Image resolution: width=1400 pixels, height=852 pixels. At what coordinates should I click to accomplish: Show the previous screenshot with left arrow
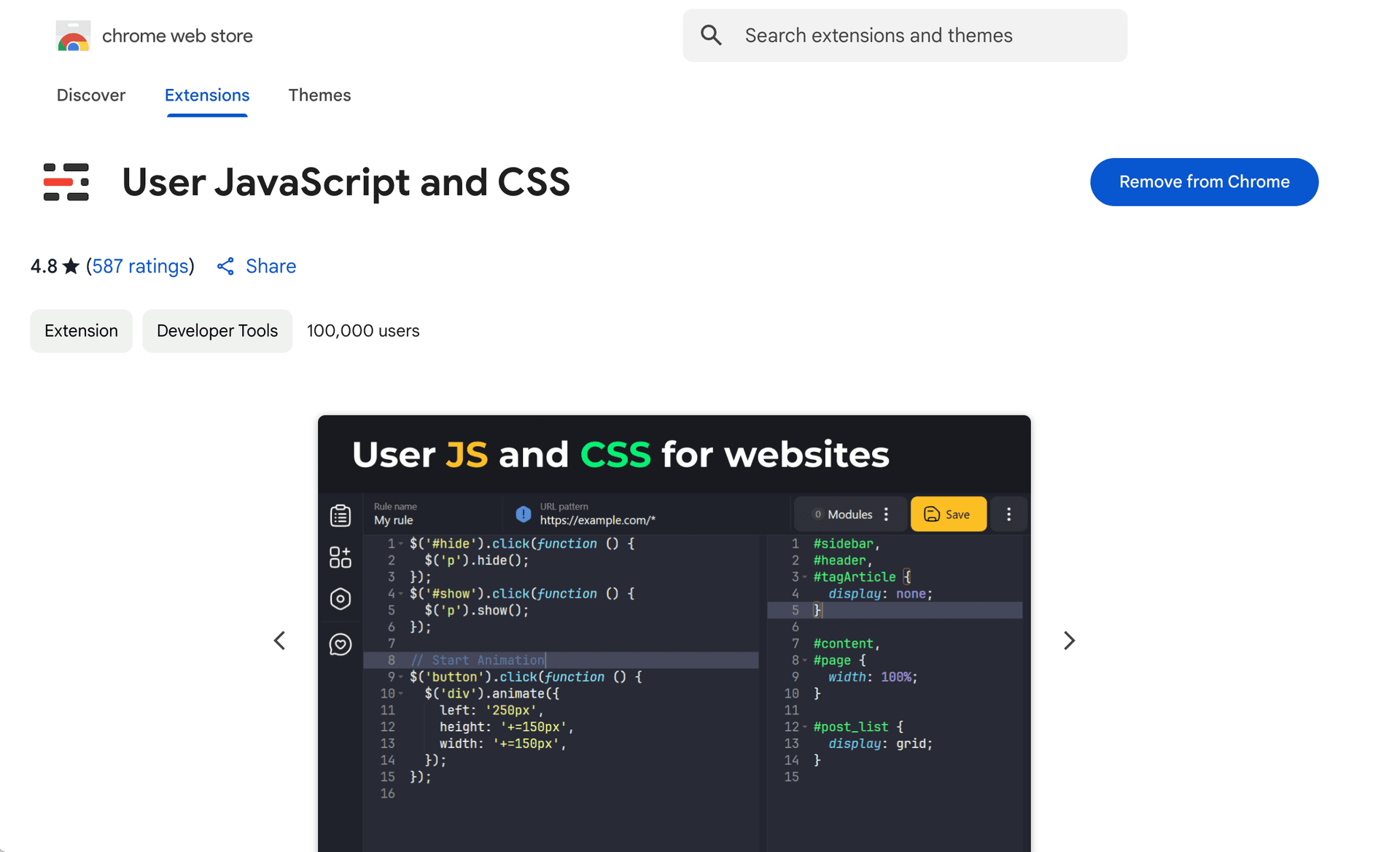click(279, 641)
